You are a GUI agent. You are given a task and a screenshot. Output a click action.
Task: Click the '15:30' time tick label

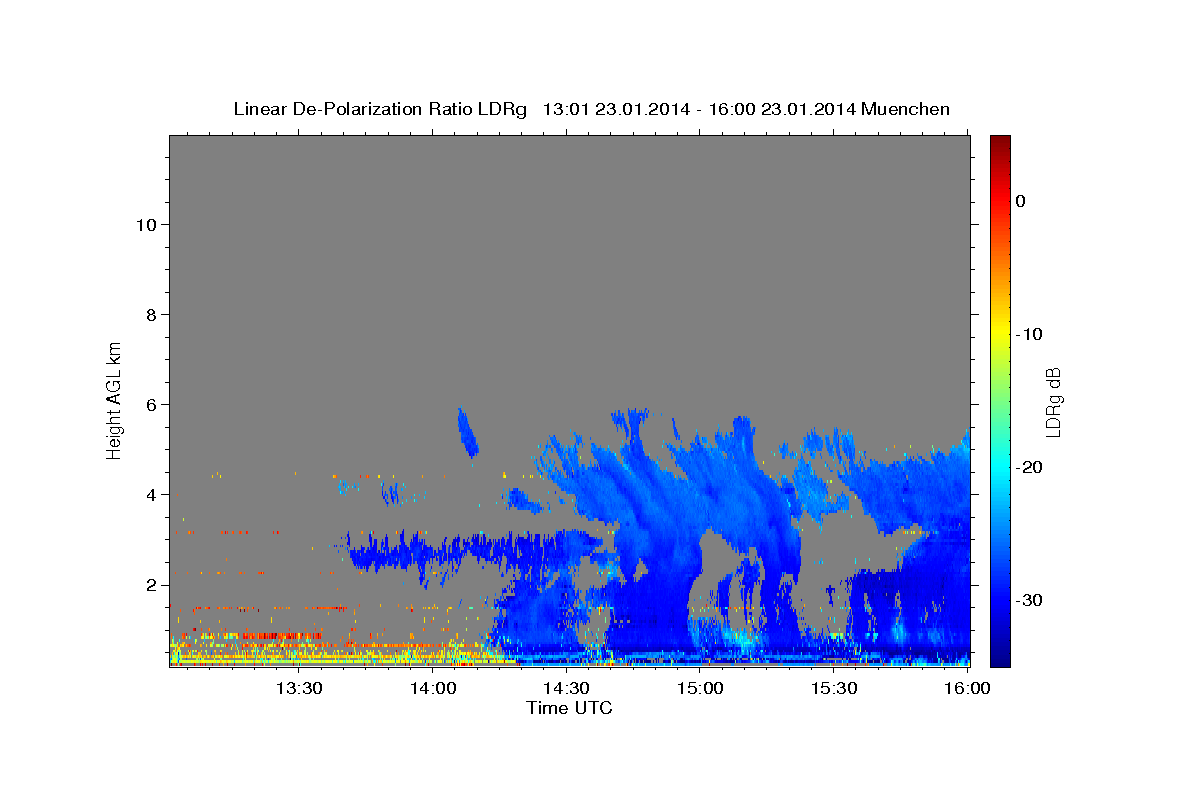[x=833, y=688]
